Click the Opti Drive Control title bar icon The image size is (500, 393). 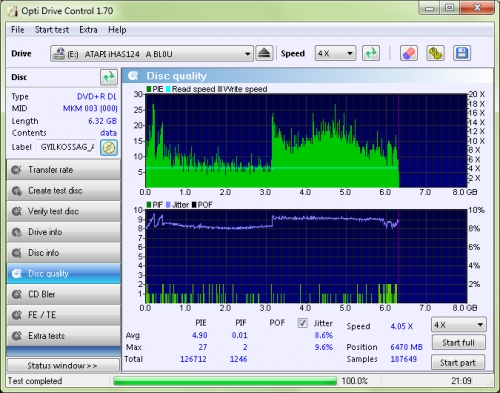[12, 11]
